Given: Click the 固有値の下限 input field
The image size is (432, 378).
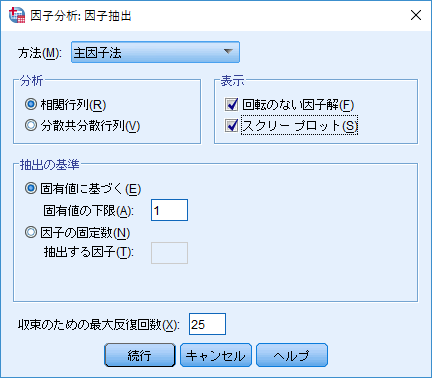Looking at the screenshot, I should (169, 210).
